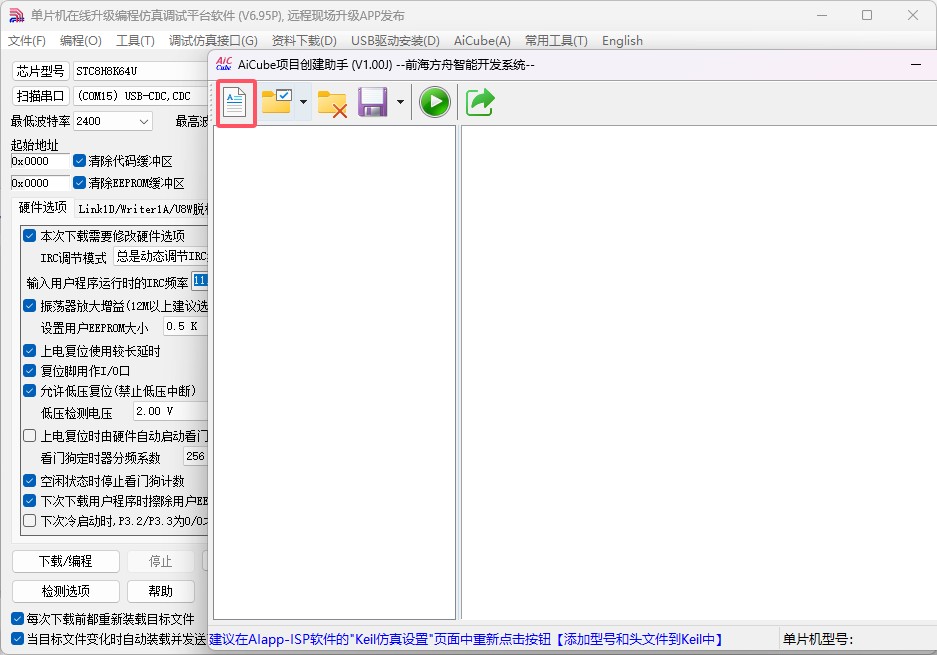937x655 pixels.
Task: Open the 最低波特率 2400 dropdown
Action: pos(113,121)
